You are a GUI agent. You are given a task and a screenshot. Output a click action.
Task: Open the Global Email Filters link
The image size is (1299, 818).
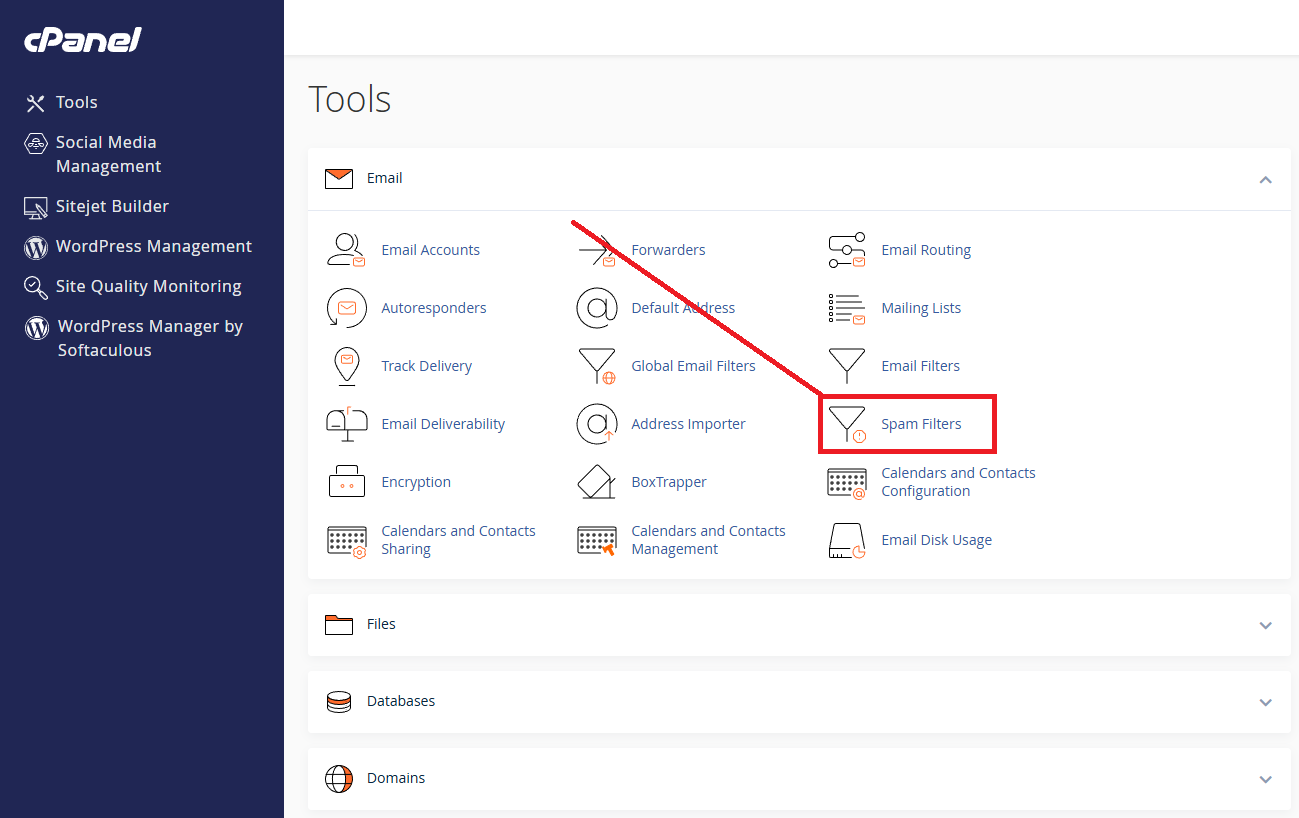693,366
